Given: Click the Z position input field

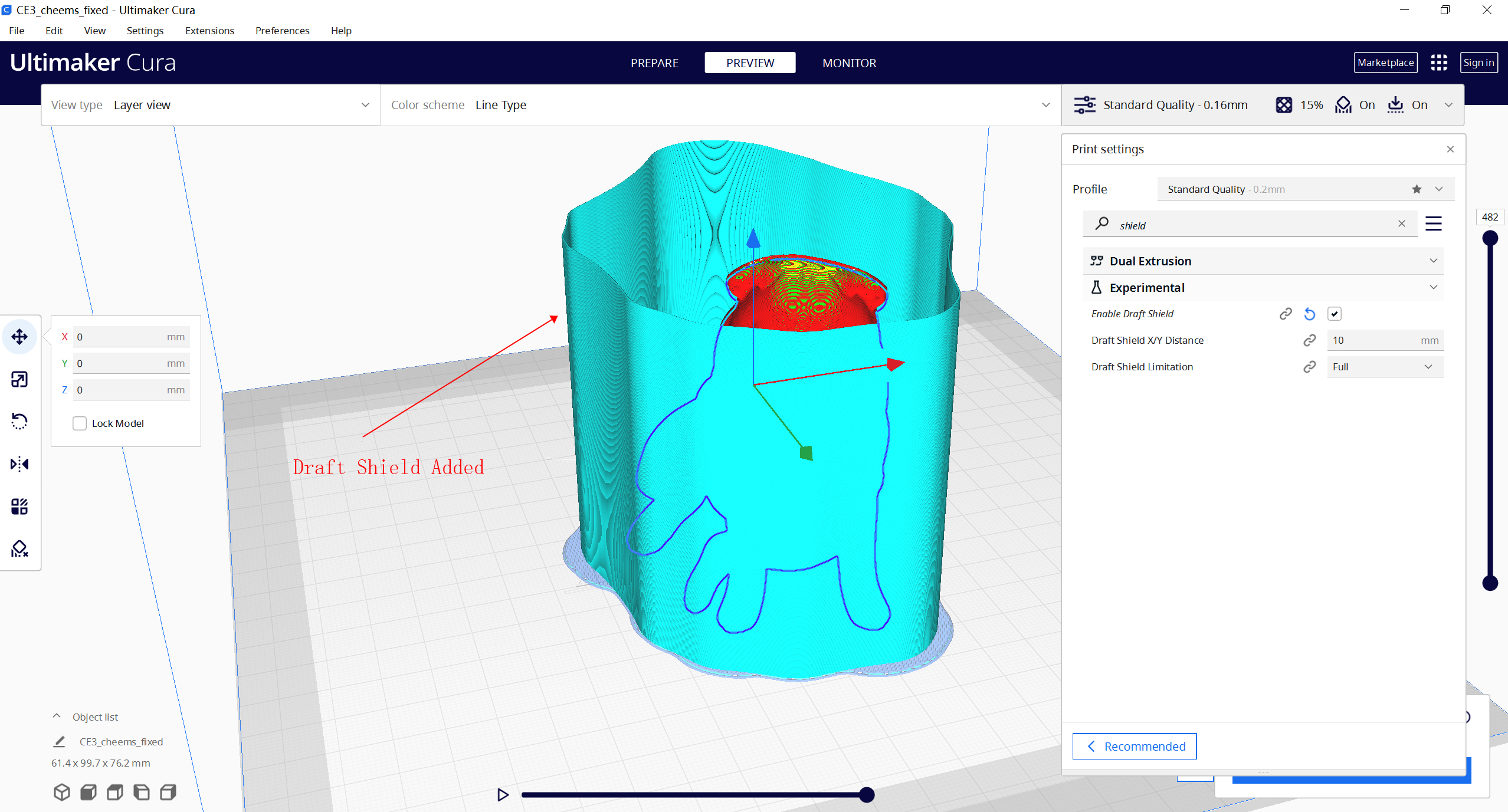Looking at the screenshot, I should pos(131,390).
